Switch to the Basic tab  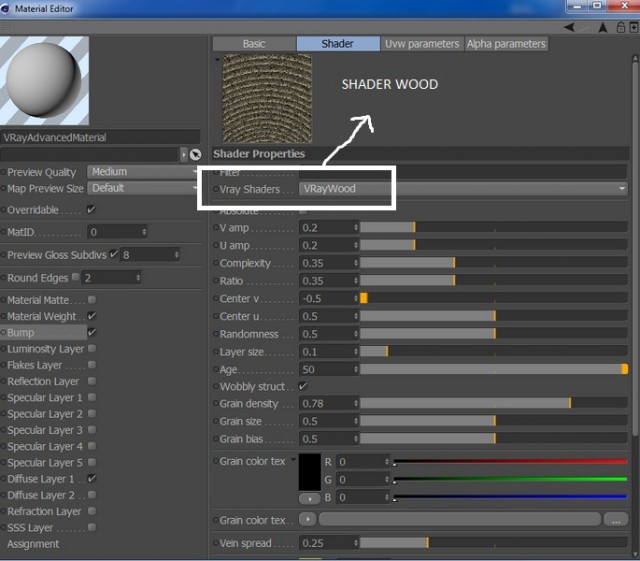(254, 44)
